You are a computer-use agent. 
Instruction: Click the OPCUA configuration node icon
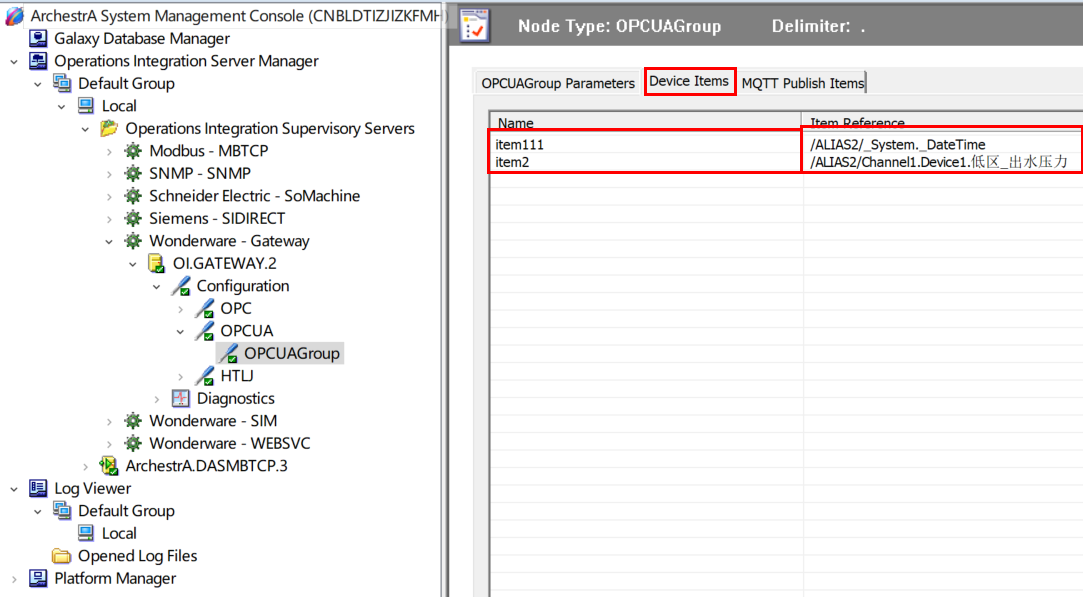pyautogui.click(x=206, y=330)
